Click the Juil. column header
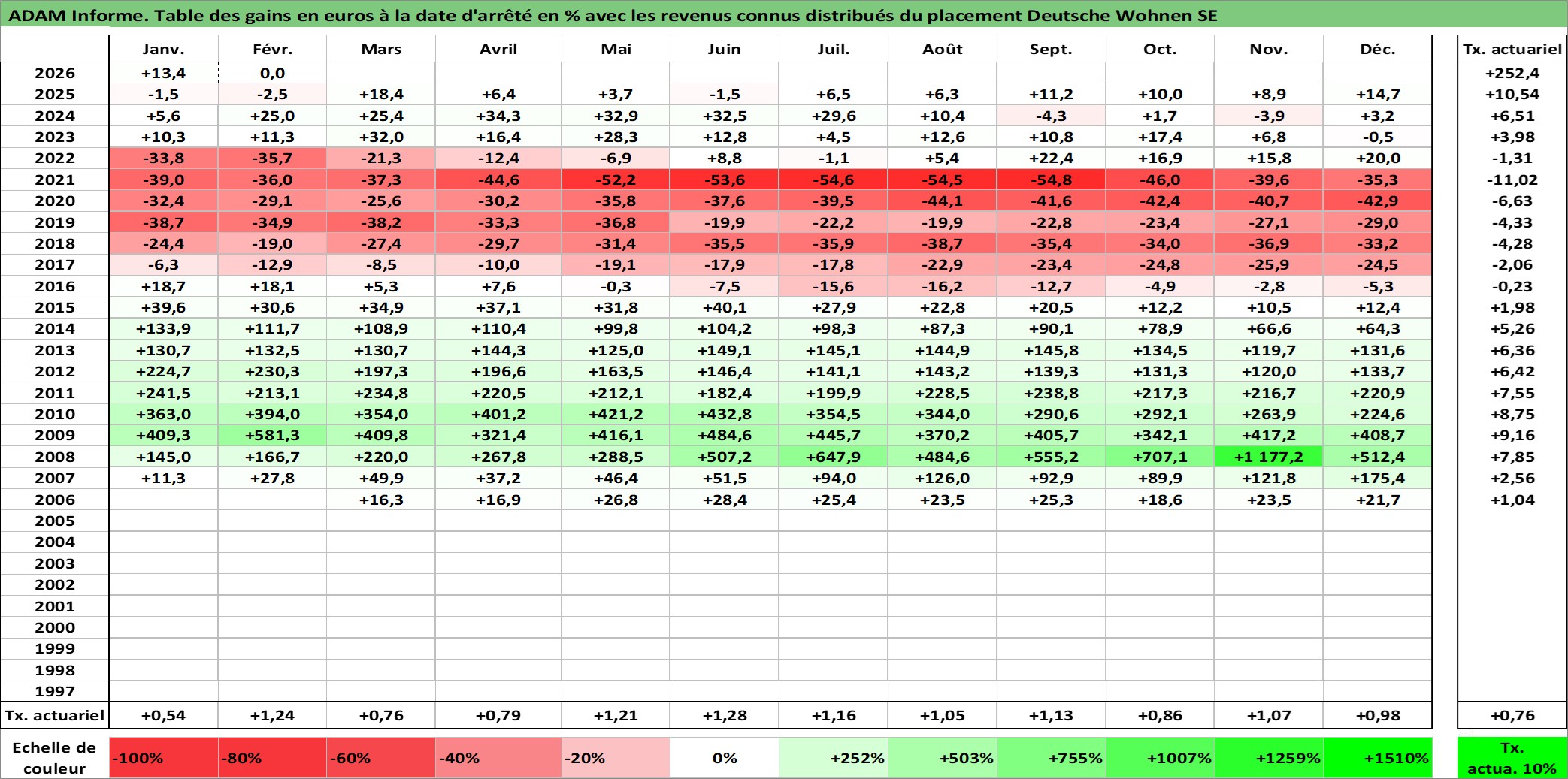 coord(834,49)
